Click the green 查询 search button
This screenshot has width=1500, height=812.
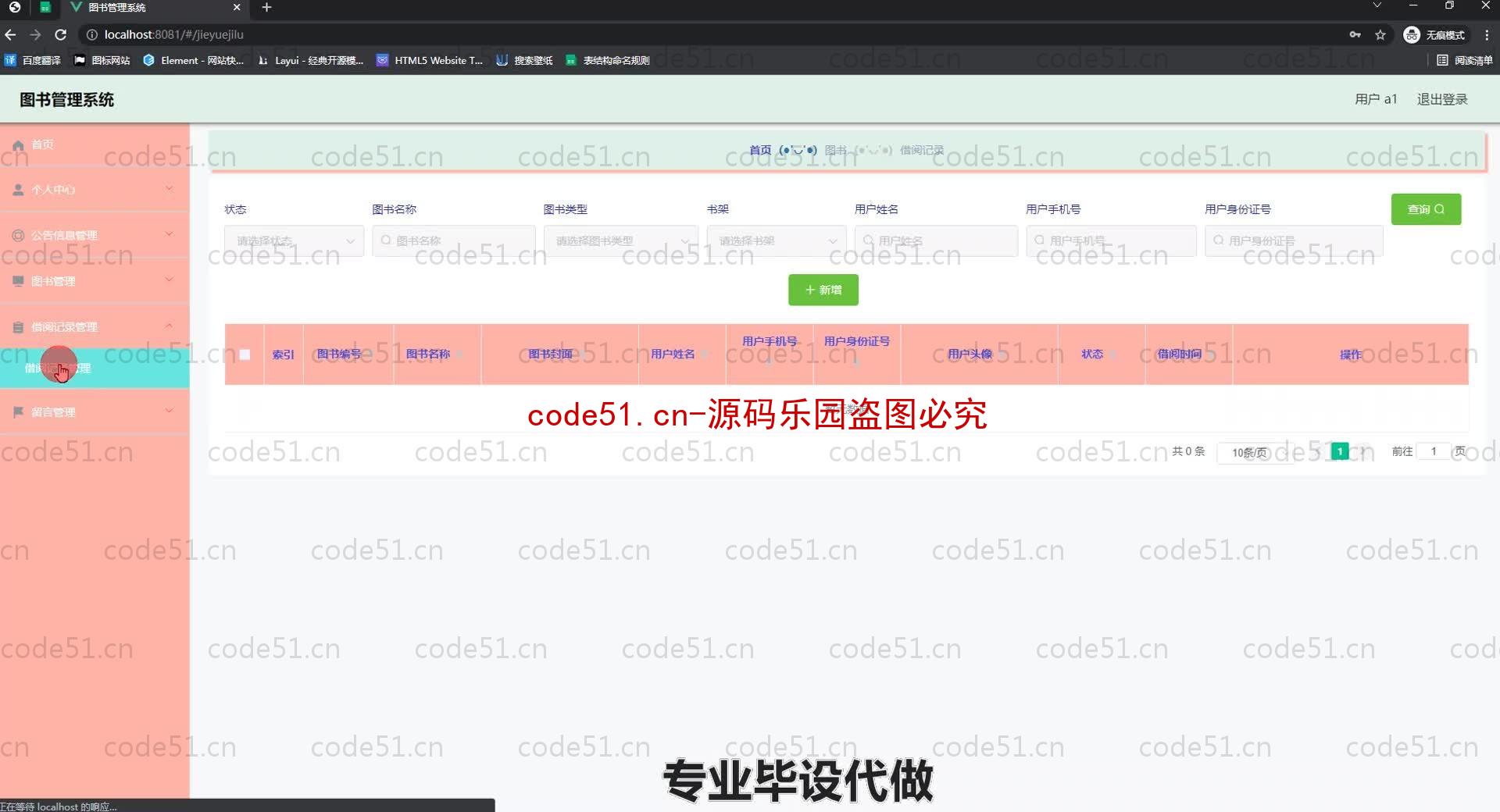click(1426, 209)
